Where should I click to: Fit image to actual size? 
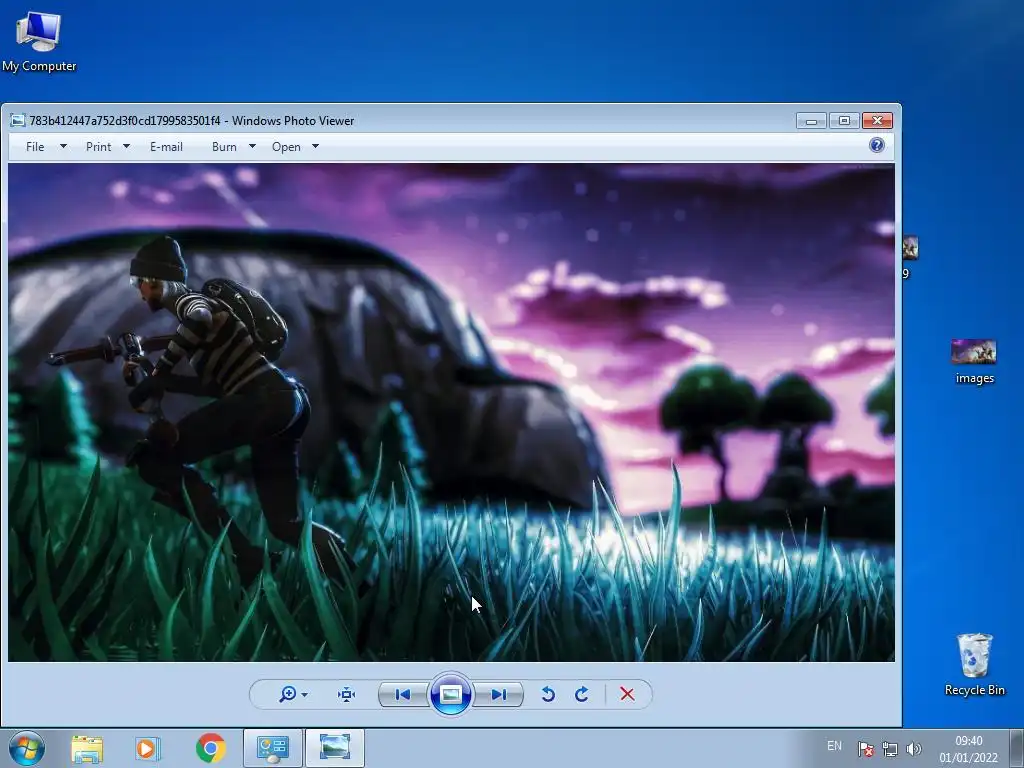click(346, 694)
